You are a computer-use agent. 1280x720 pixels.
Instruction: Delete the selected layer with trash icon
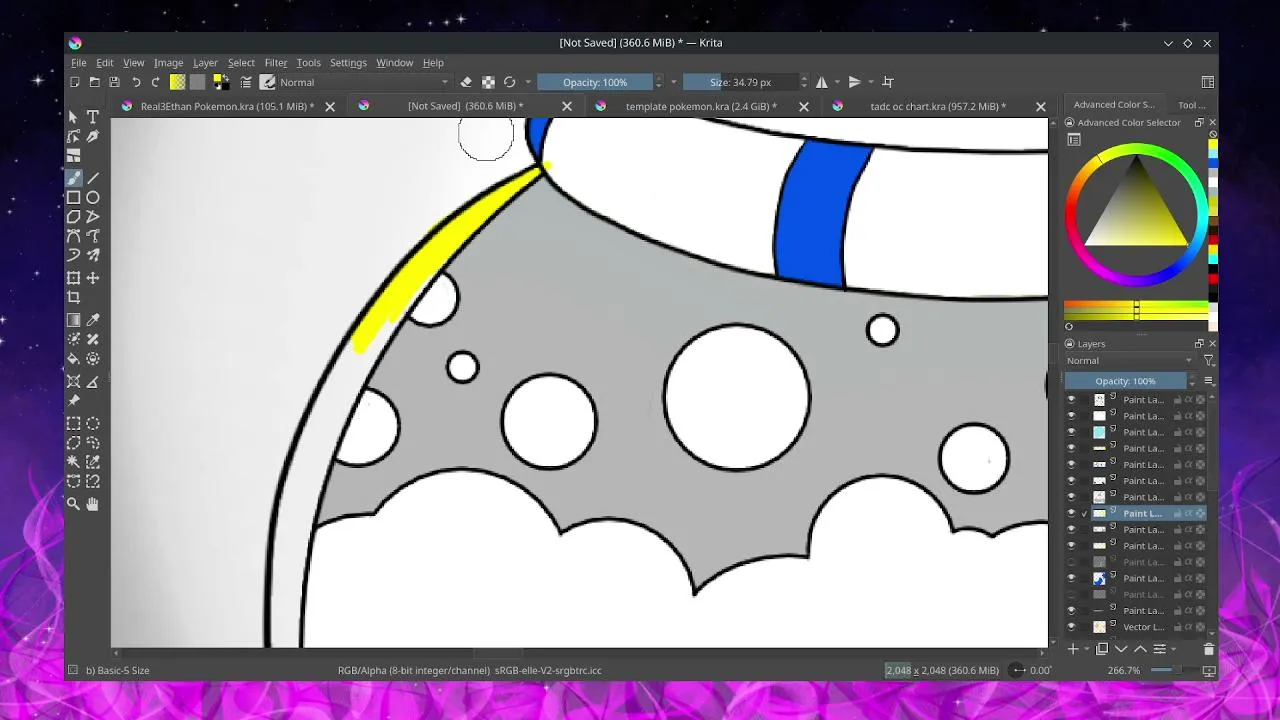coord(1208,649)
